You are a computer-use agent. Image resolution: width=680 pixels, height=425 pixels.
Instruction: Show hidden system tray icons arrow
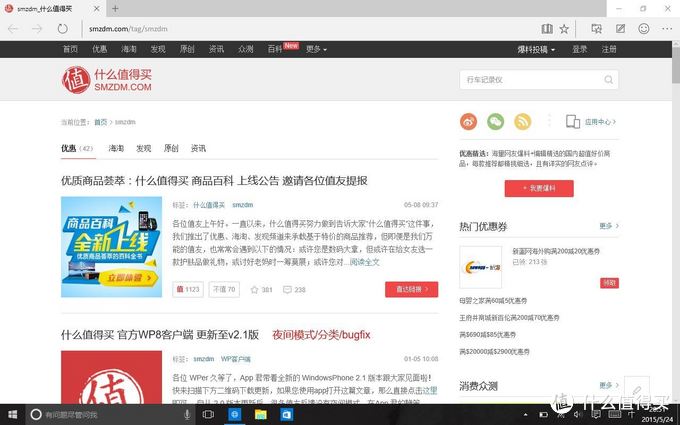click(526, 415)
